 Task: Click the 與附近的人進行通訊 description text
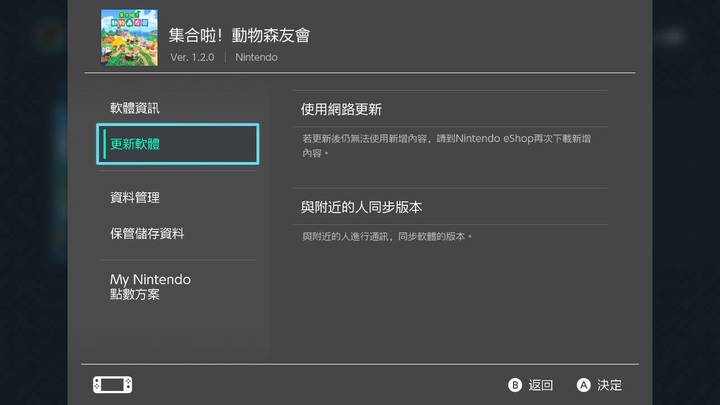pos(387,236)
